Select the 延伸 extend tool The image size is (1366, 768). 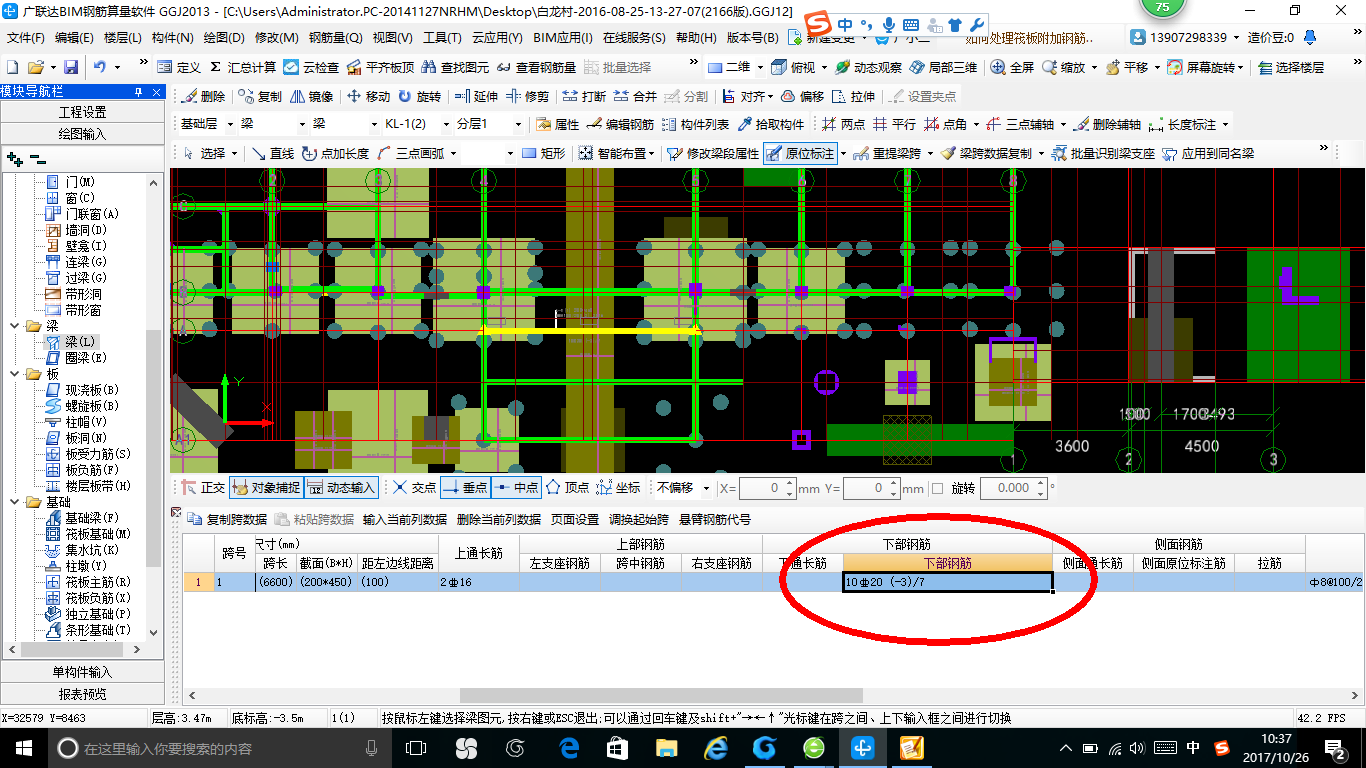point(476,96)
